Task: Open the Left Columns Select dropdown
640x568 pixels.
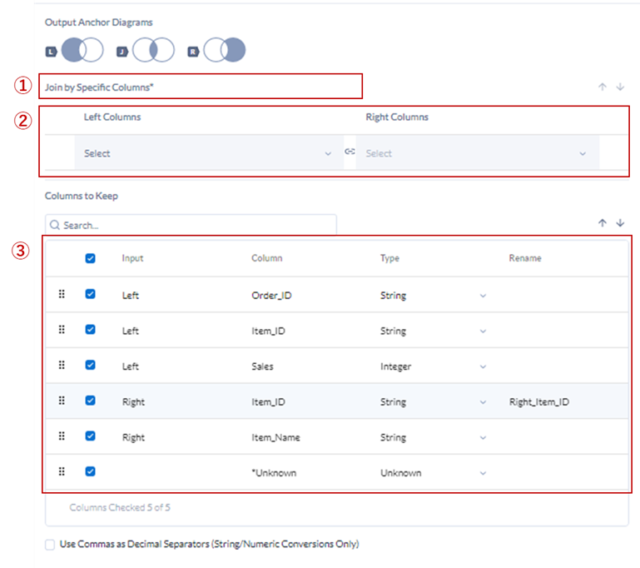Action: 209,153
